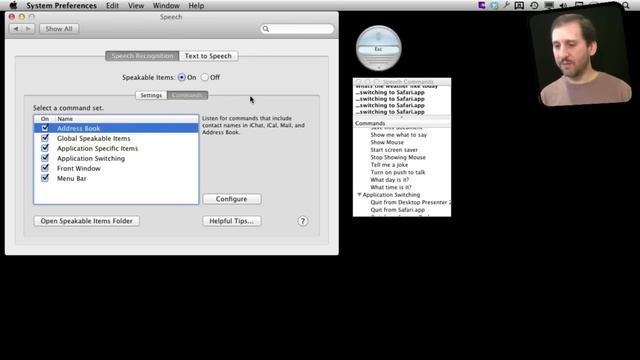Switch to Text to Speech tab

point(208,56)
